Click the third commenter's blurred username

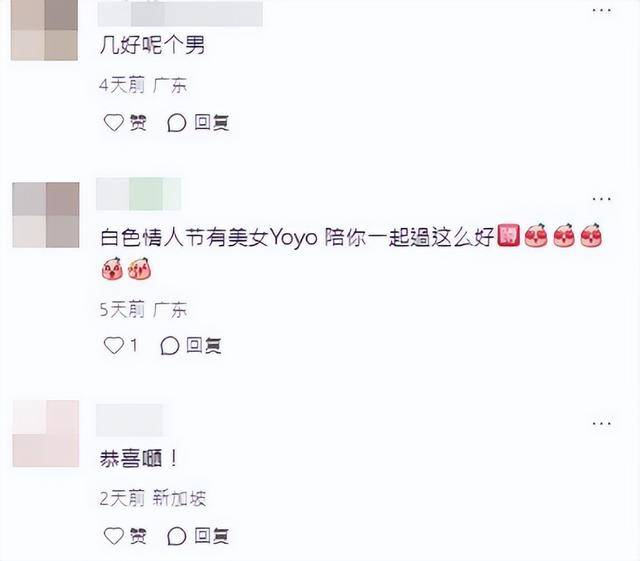[129, 420]
